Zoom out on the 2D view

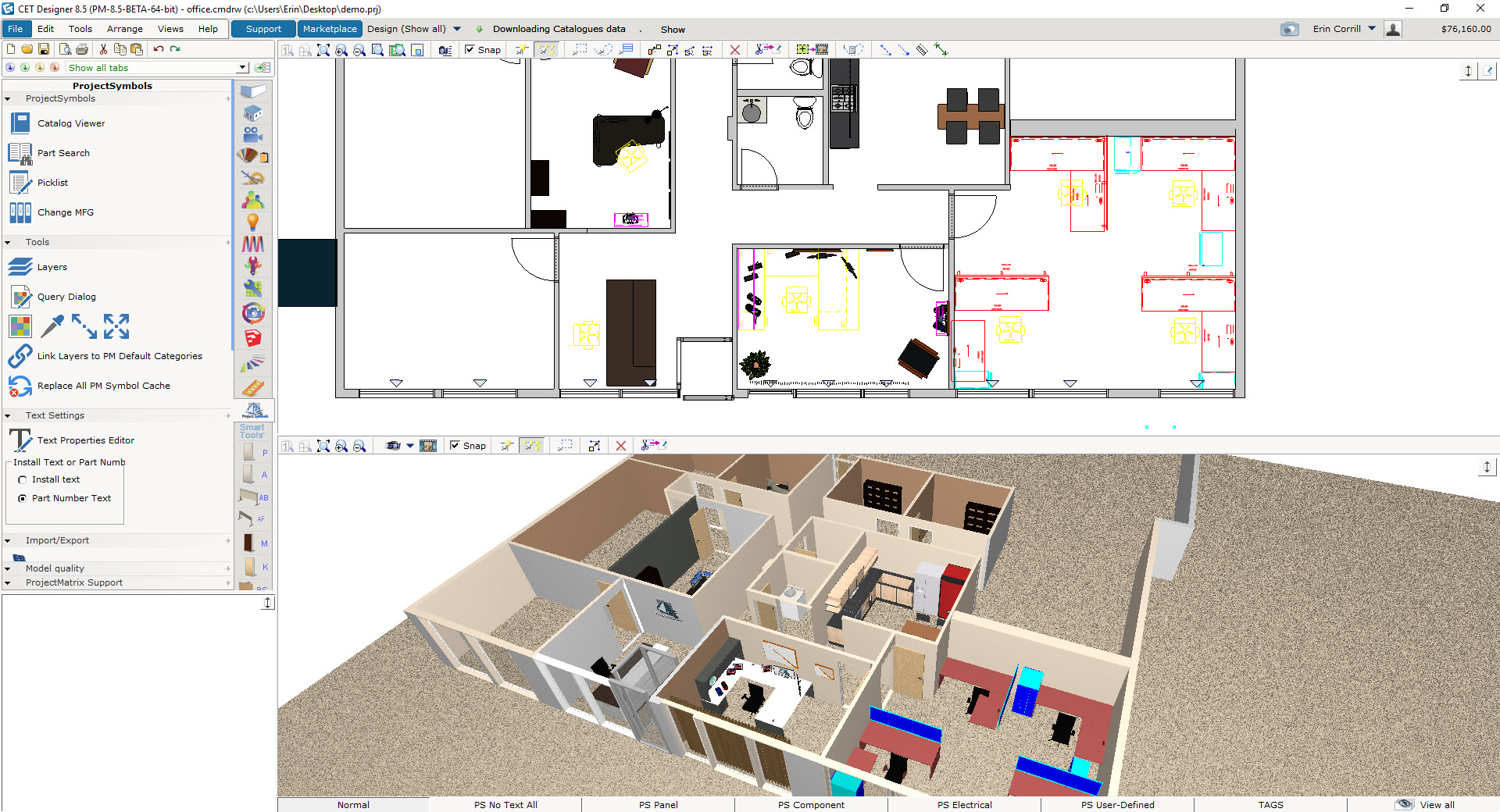coord(359,50)
